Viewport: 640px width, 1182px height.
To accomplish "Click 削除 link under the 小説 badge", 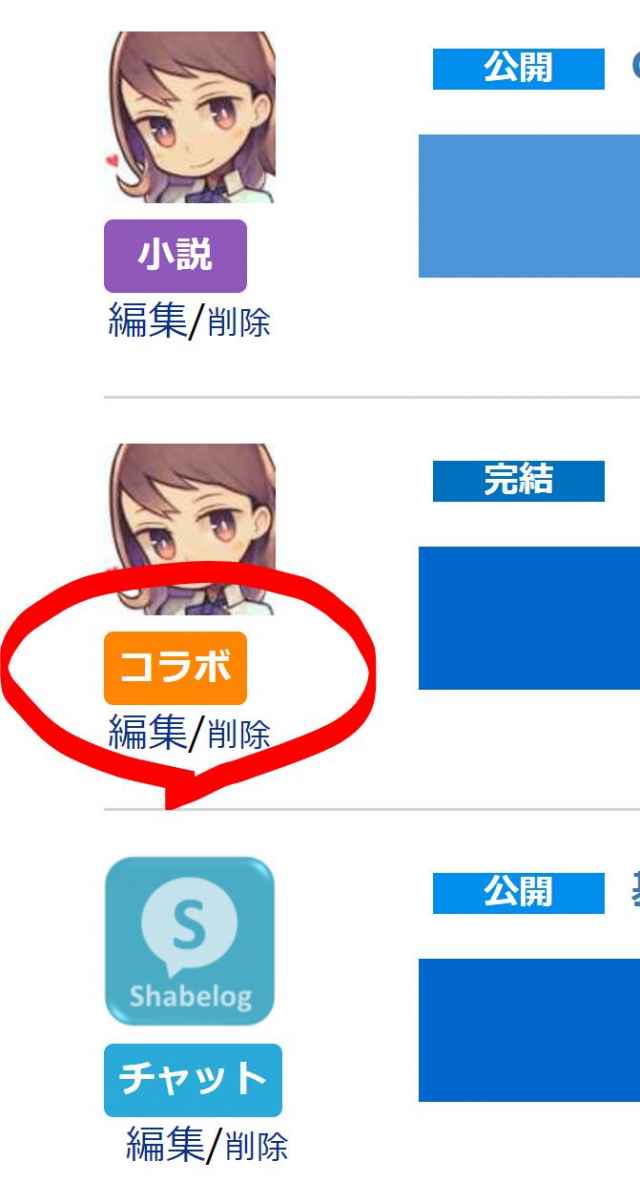I will (238, 323).
